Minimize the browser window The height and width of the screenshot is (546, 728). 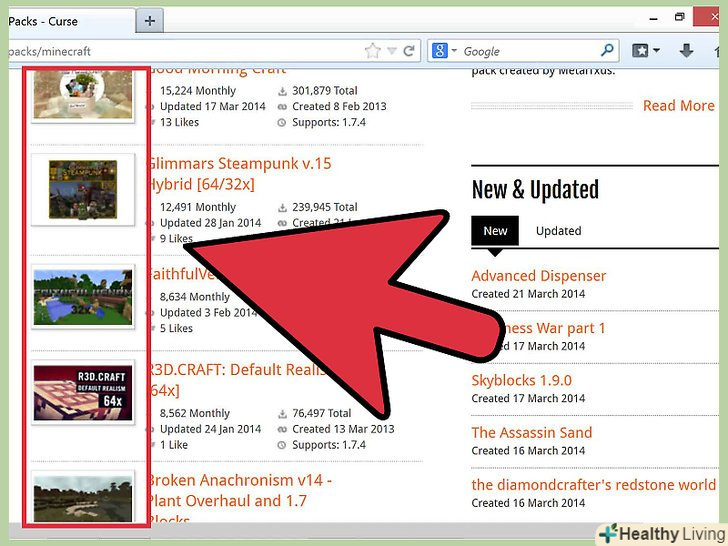point(653,19)
